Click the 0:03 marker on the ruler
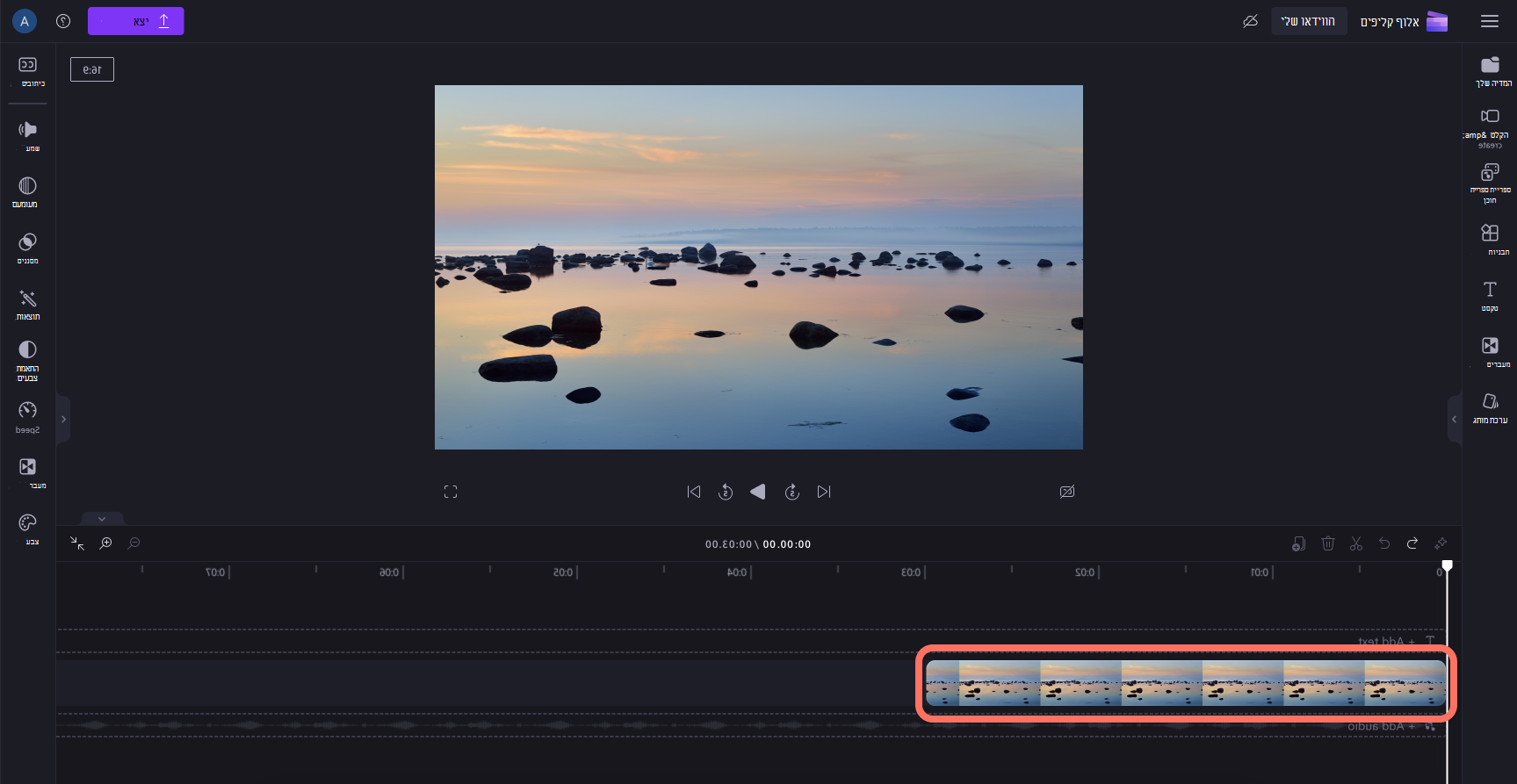 pyautogui.click(x=912, y=572)
